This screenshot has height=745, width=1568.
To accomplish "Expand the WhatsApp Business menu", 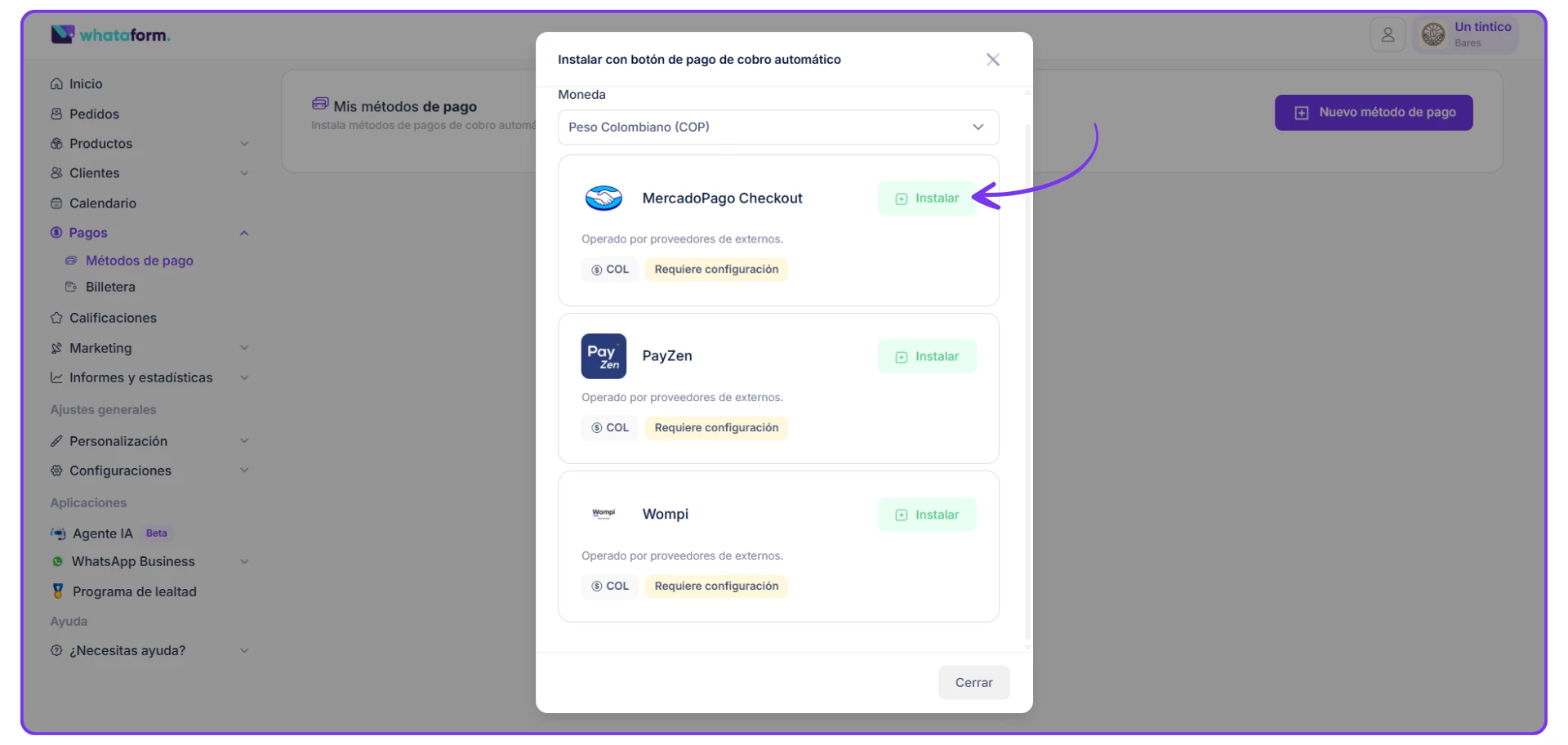I will click(244, 562).
